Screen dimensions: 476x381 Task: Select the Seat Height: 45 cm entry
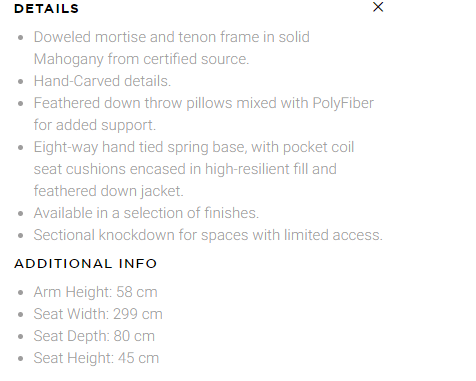click(x=96, y=358)
